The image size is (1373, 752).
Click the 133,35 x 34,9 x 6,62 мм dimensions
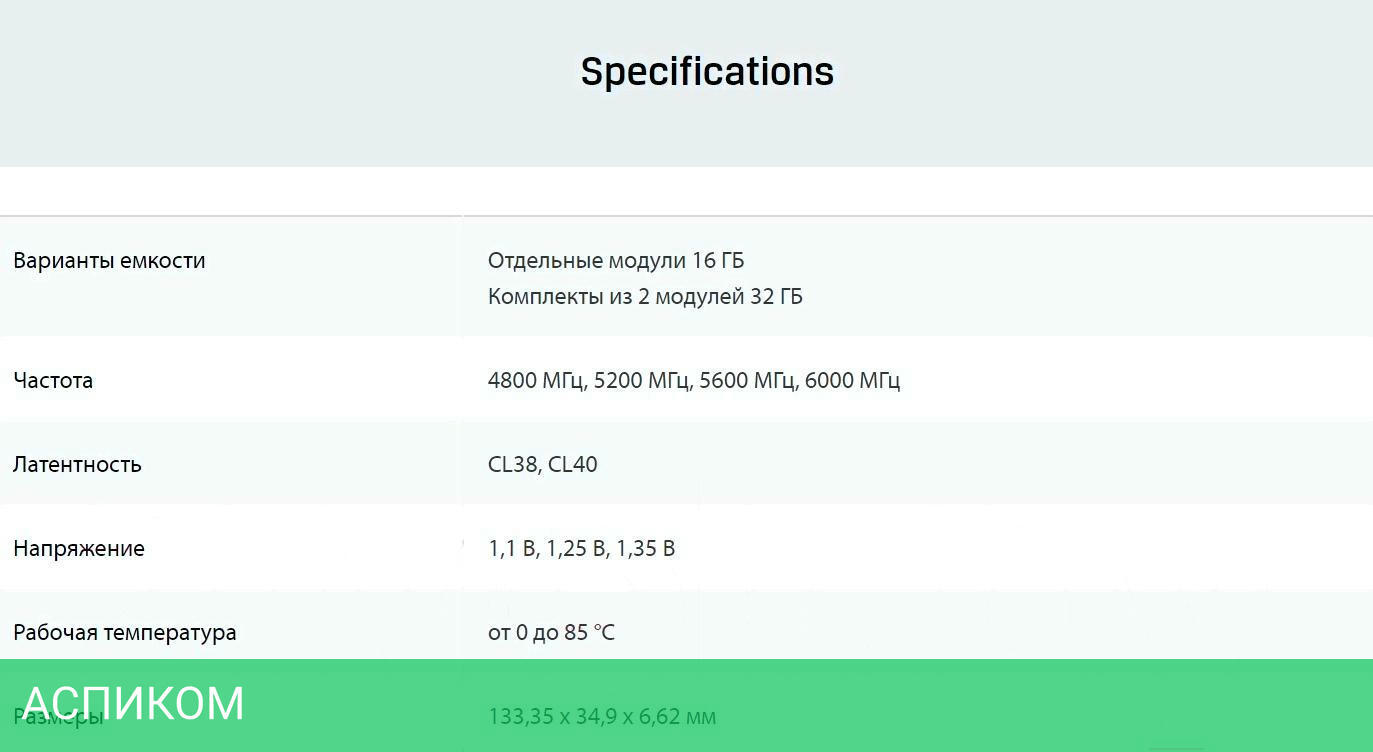click(602, 717)
